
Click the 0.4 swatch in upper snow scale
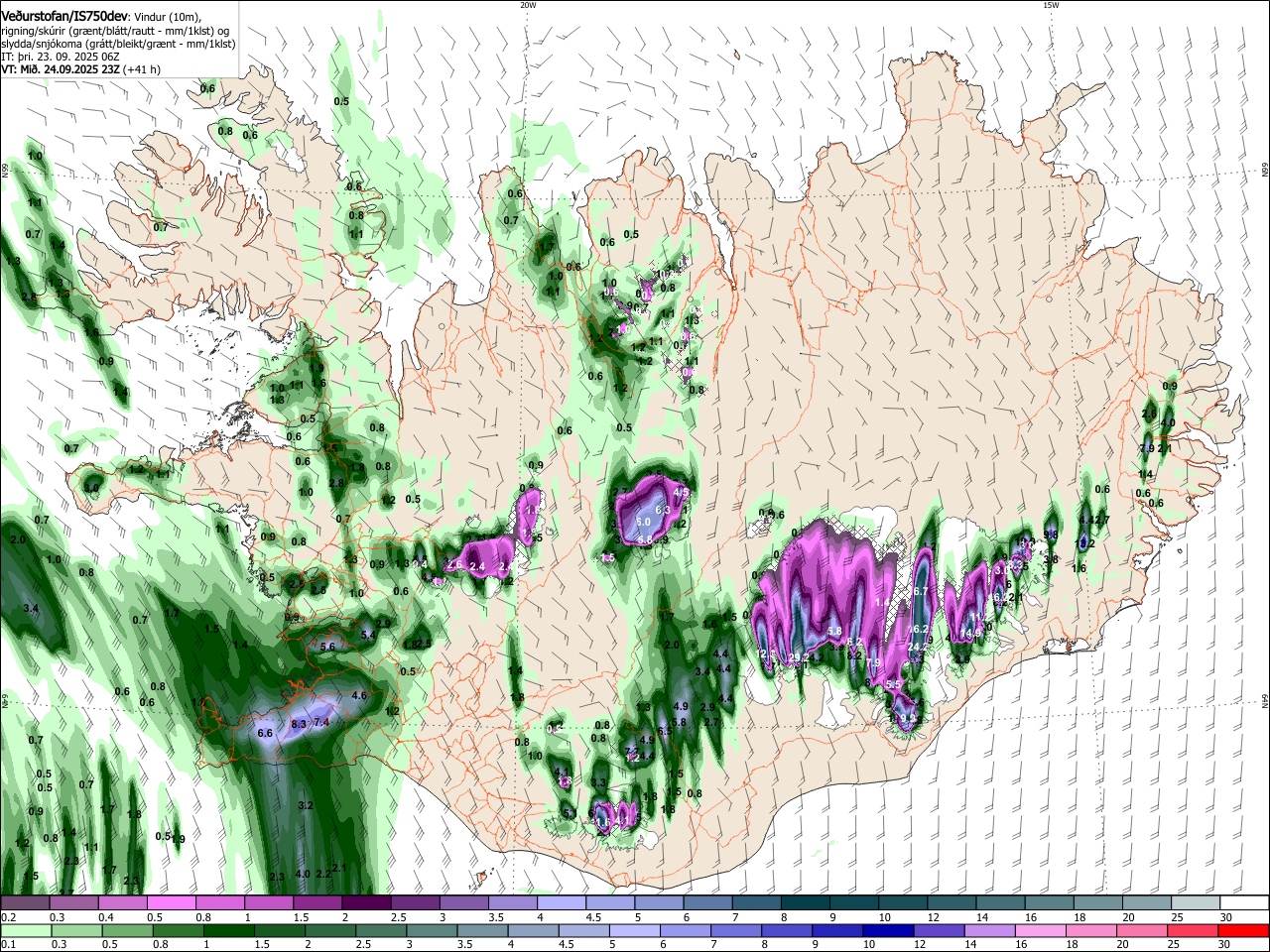coord(123,903)
